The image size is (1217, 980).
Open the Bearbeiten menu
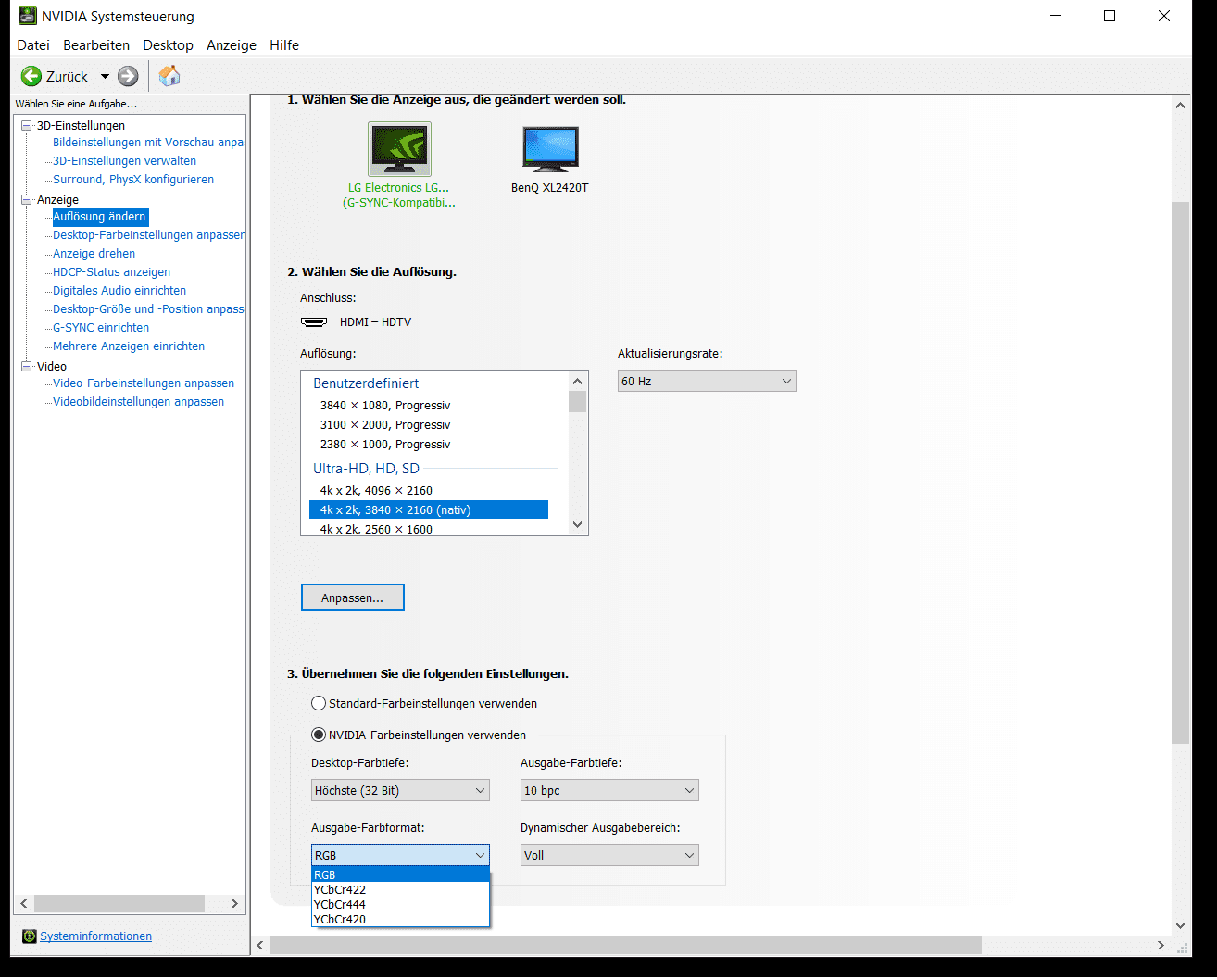click(96, 45)
